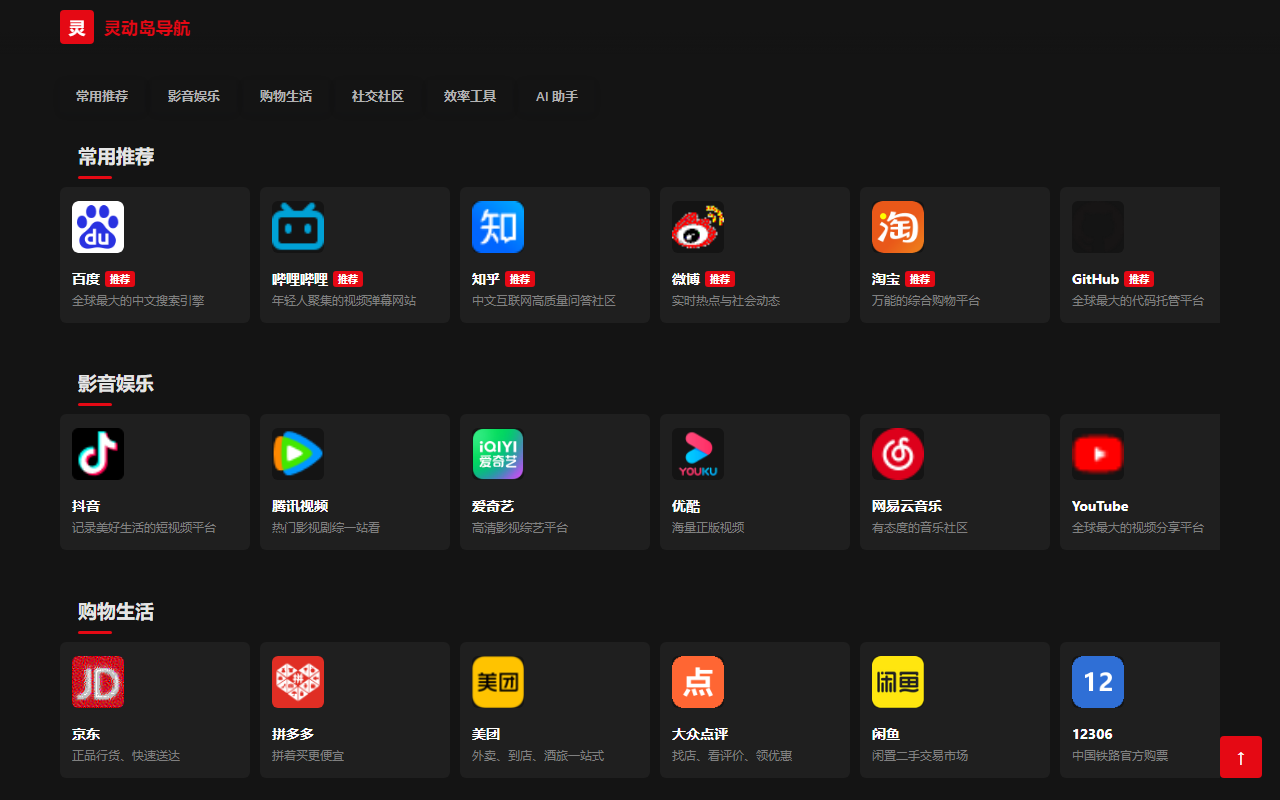Switch to 影音娱乐 nav tab
The width and height of the screenshot is (1280, 800).
(194, 96)
